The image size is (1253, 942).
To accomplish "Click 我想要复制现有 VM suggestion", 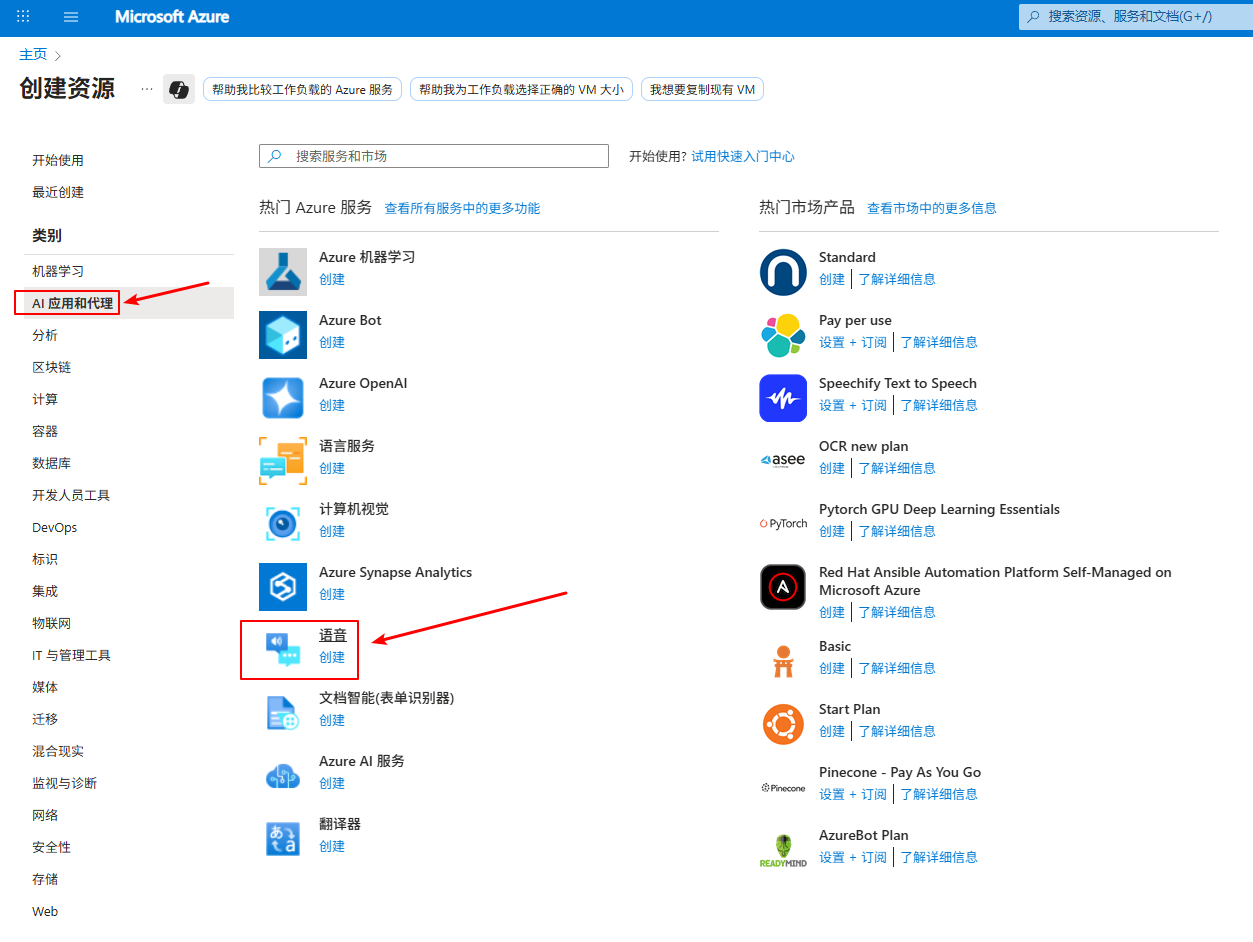I will (702, 89).
